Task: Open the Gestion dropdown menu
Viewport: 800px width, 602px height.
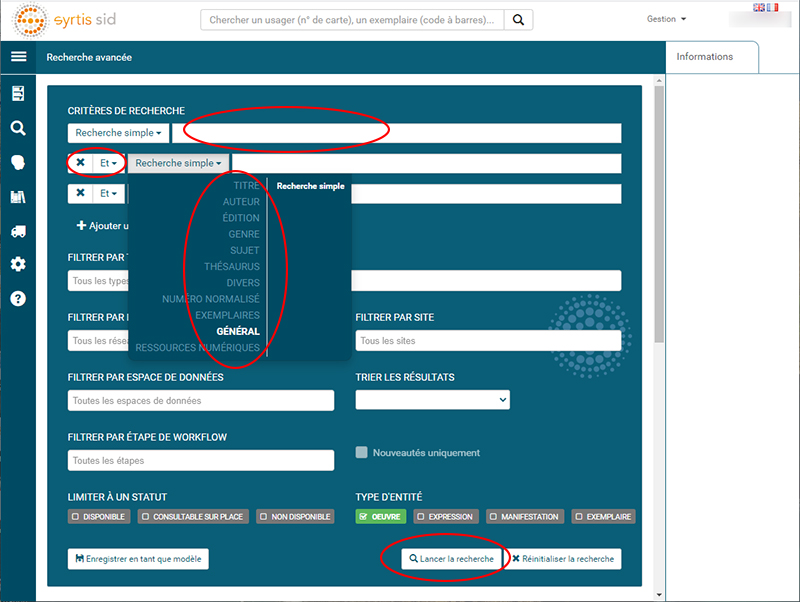Action: click(666, 19)
